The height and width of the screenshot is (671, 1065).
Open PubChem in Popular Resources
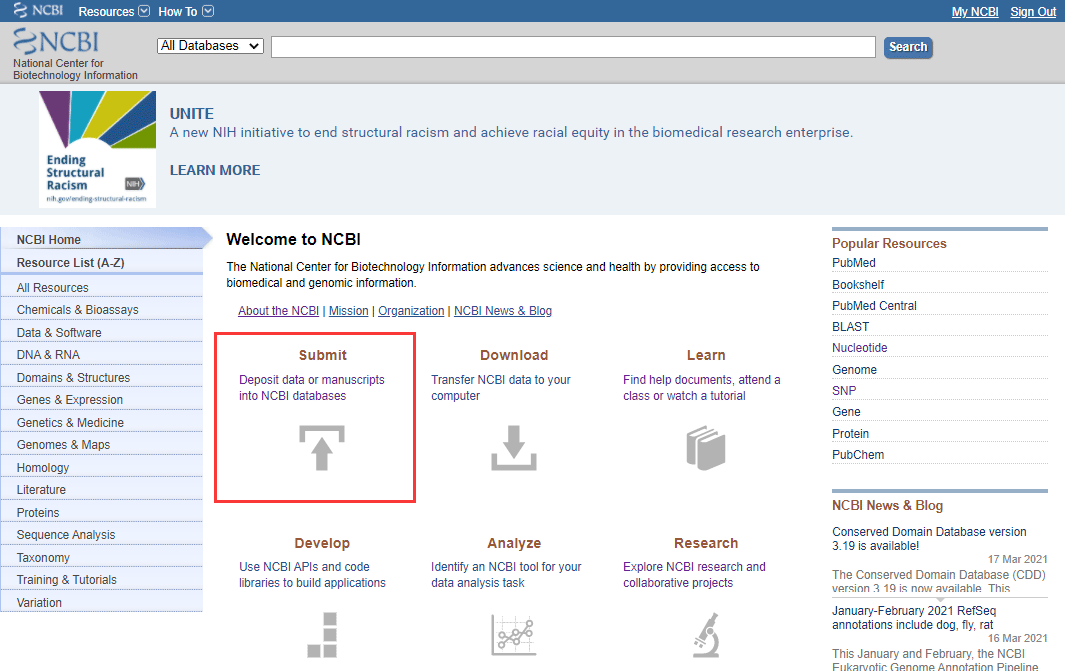[x=858, y=454]
